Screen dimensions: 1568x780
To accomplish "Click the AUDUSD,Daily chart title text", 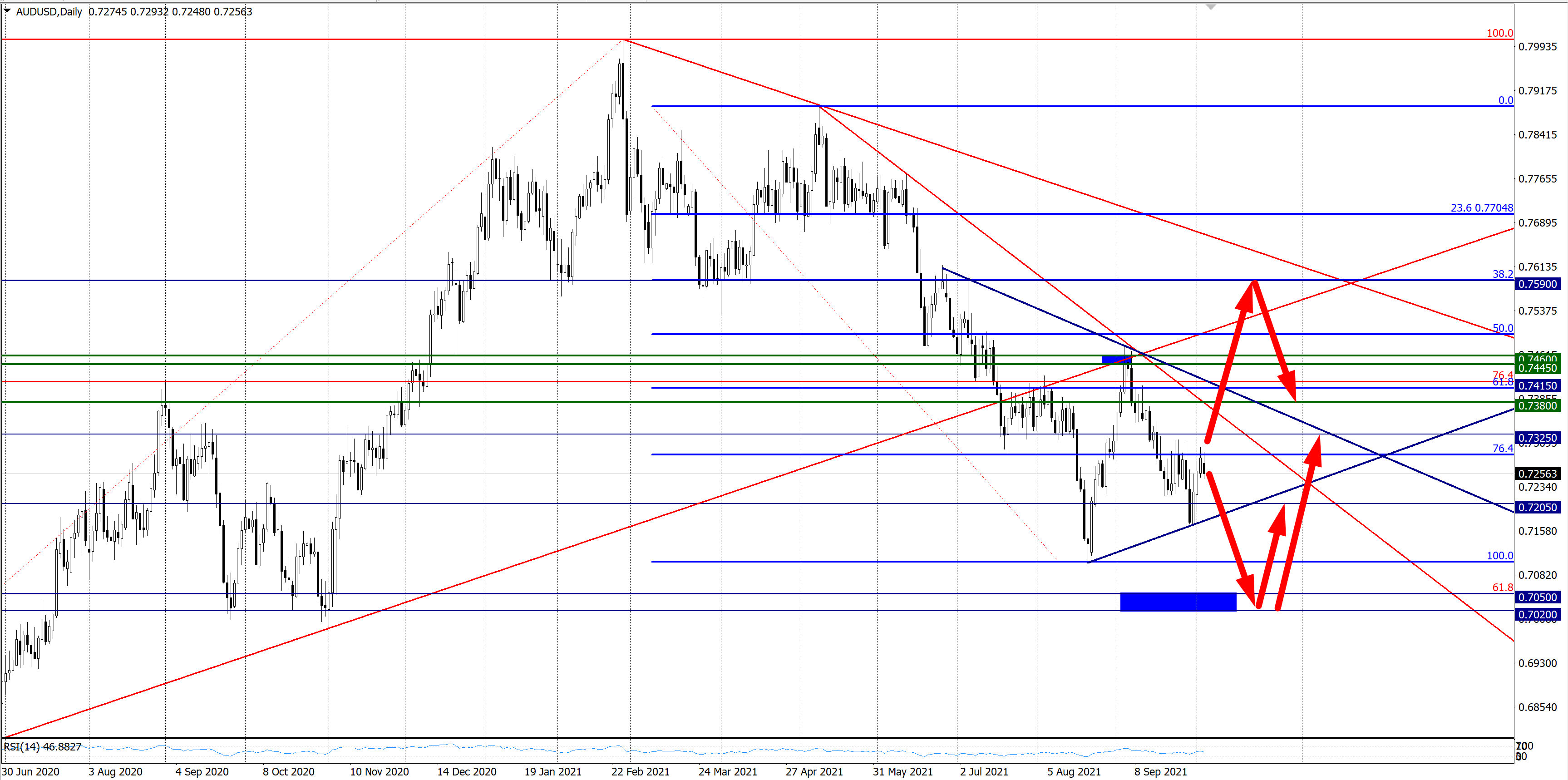I will 49,11.
